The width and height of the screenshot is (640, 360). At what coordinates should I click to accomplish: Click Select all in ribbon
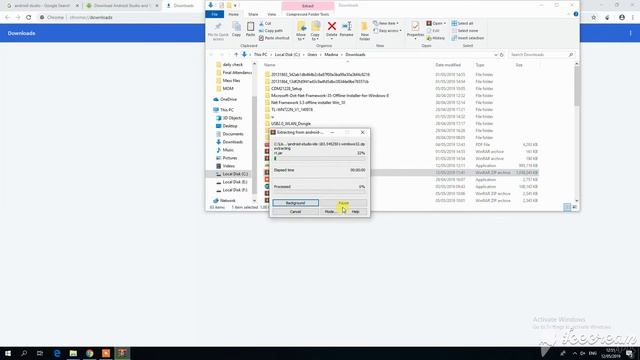(462, 24)
